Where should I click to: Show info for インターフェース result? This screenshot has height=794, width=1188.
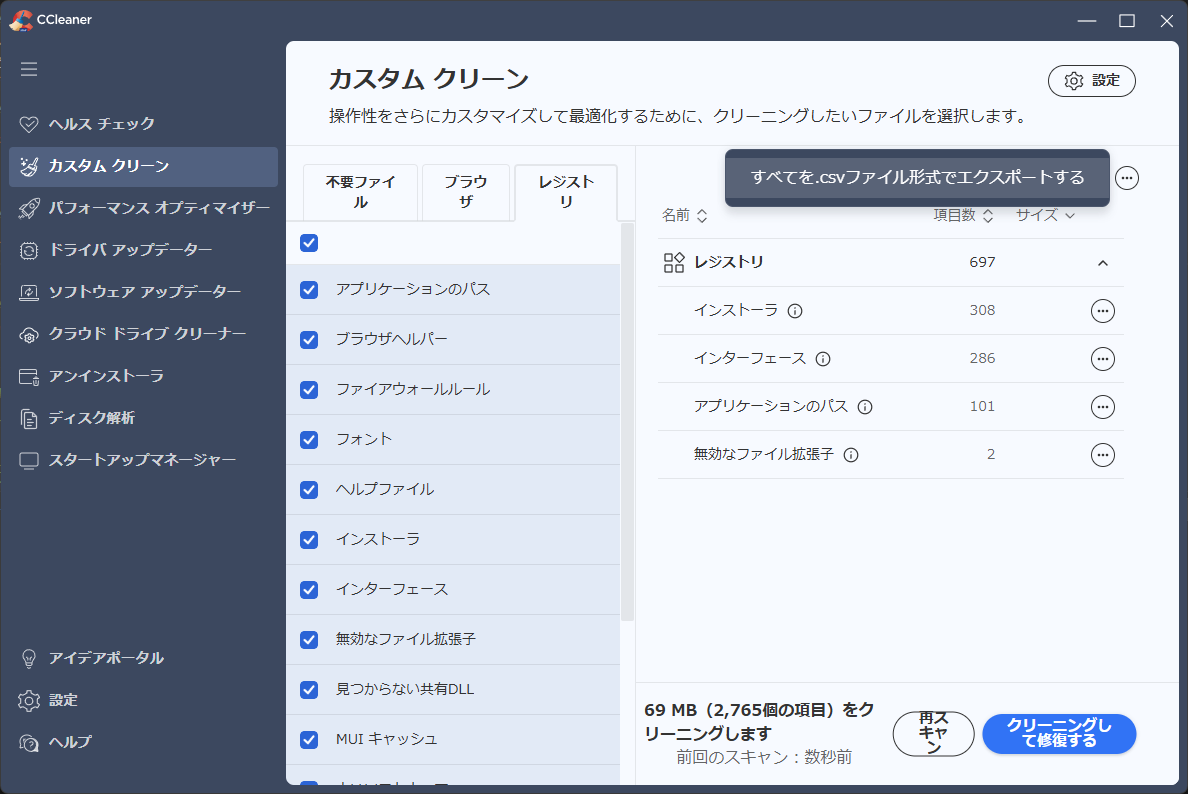(x=823, y=359)
